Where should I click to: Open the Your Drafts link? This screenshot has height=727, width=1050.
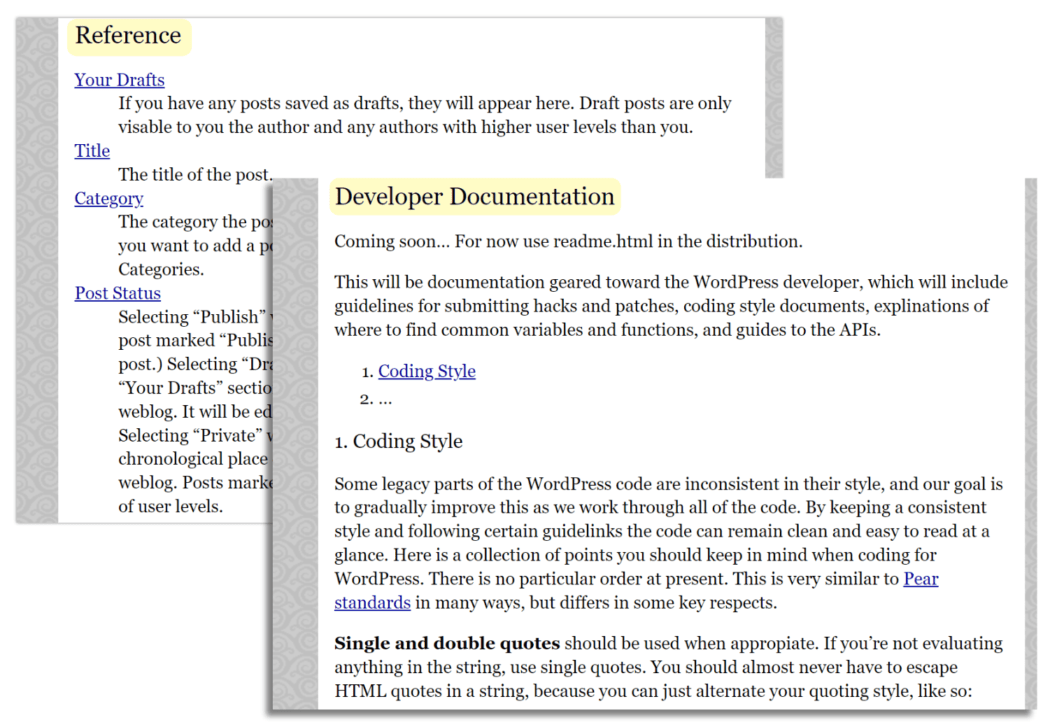(119, 80)
